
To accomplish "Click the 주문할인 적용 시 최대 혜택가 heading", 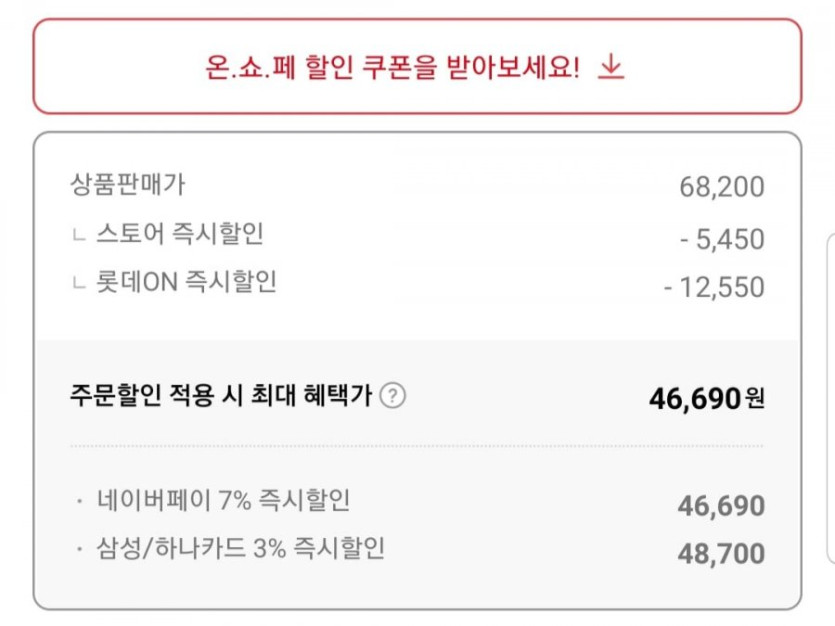I will pyautogui.click(x=221, y=396).
